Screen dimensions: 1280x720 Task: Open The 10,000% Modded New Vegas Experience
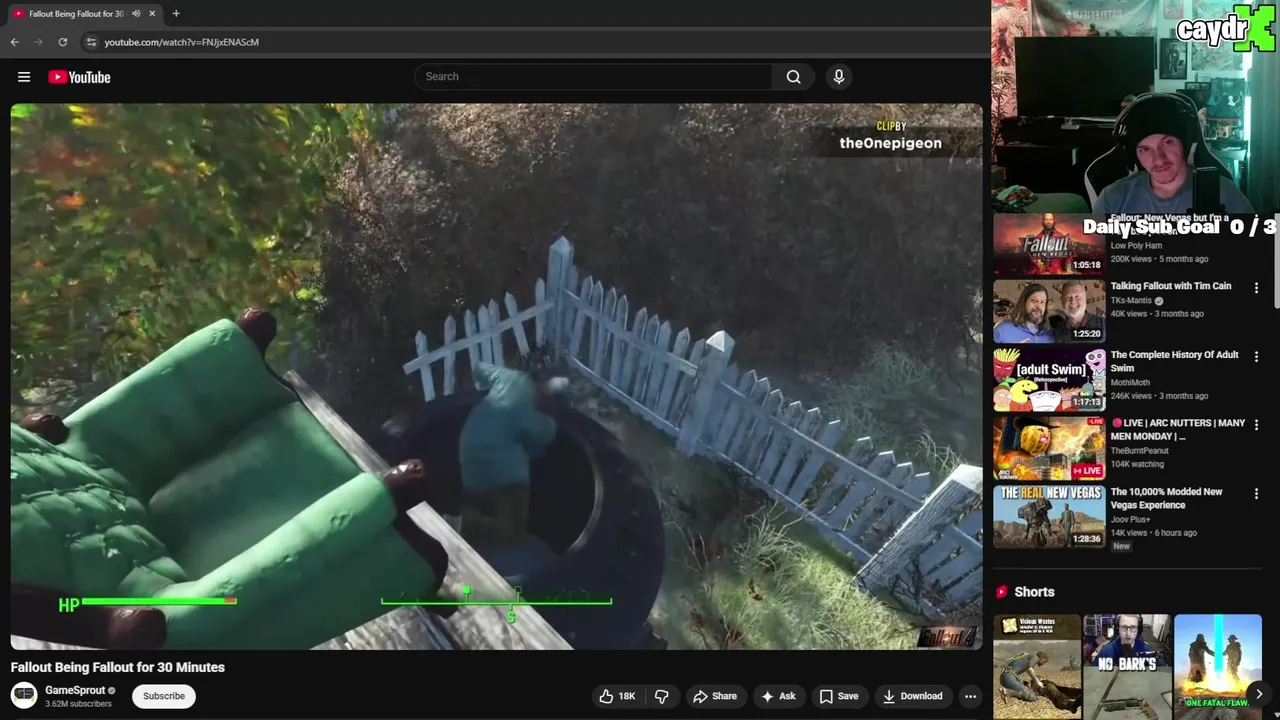click(x=1166, y=498)
